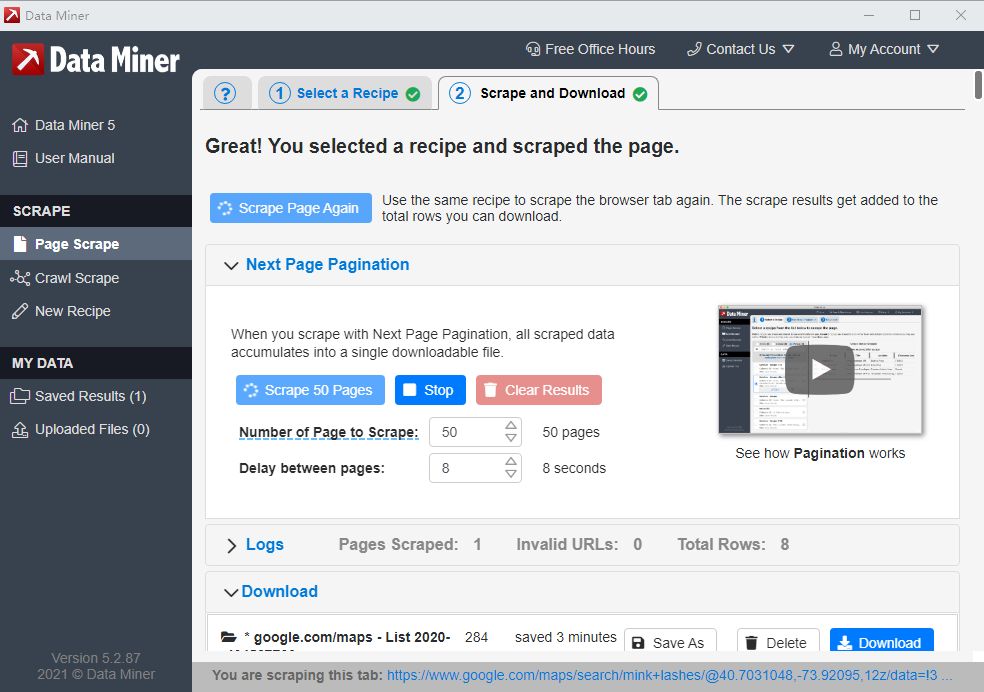Click the Contact Us phone icon
Image resolution: width=984 pixels, height=692 pixels.
pyautogui.click(x=694, y=49)
